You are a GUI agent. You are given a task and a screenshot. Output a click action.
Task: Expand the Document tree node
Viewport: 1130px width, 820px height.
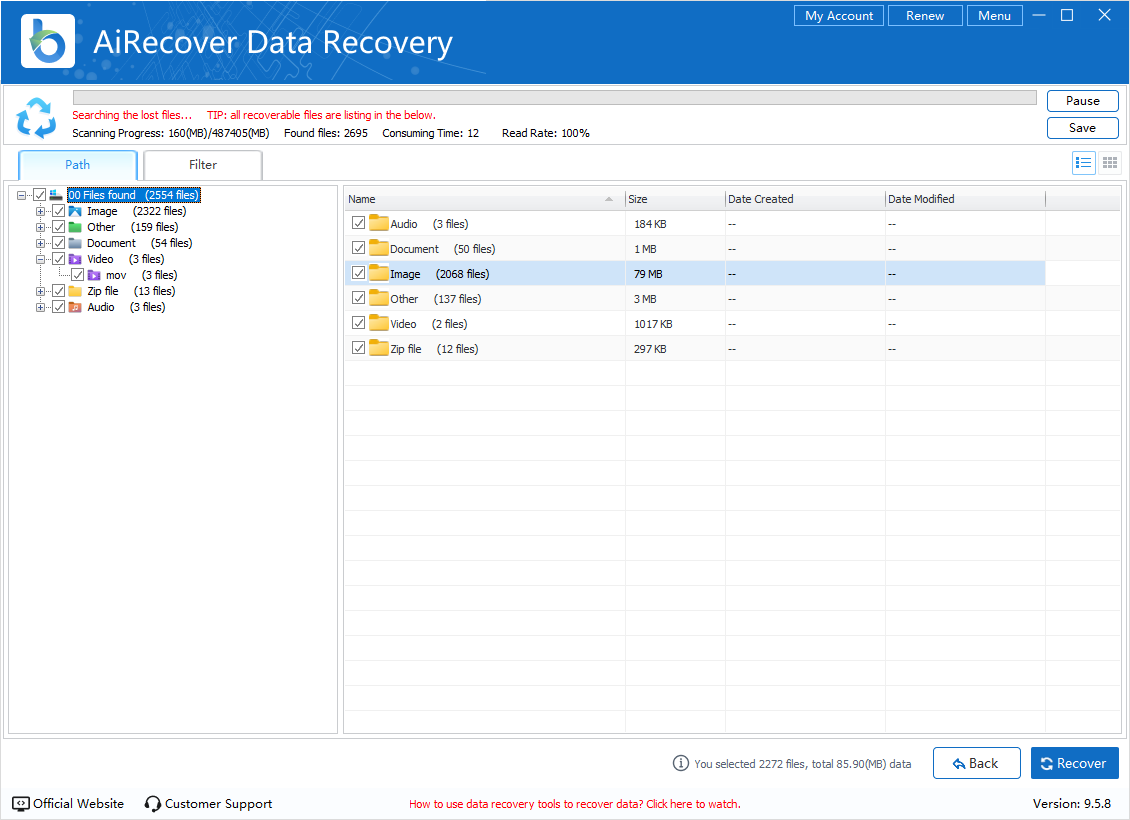[40, 243]
